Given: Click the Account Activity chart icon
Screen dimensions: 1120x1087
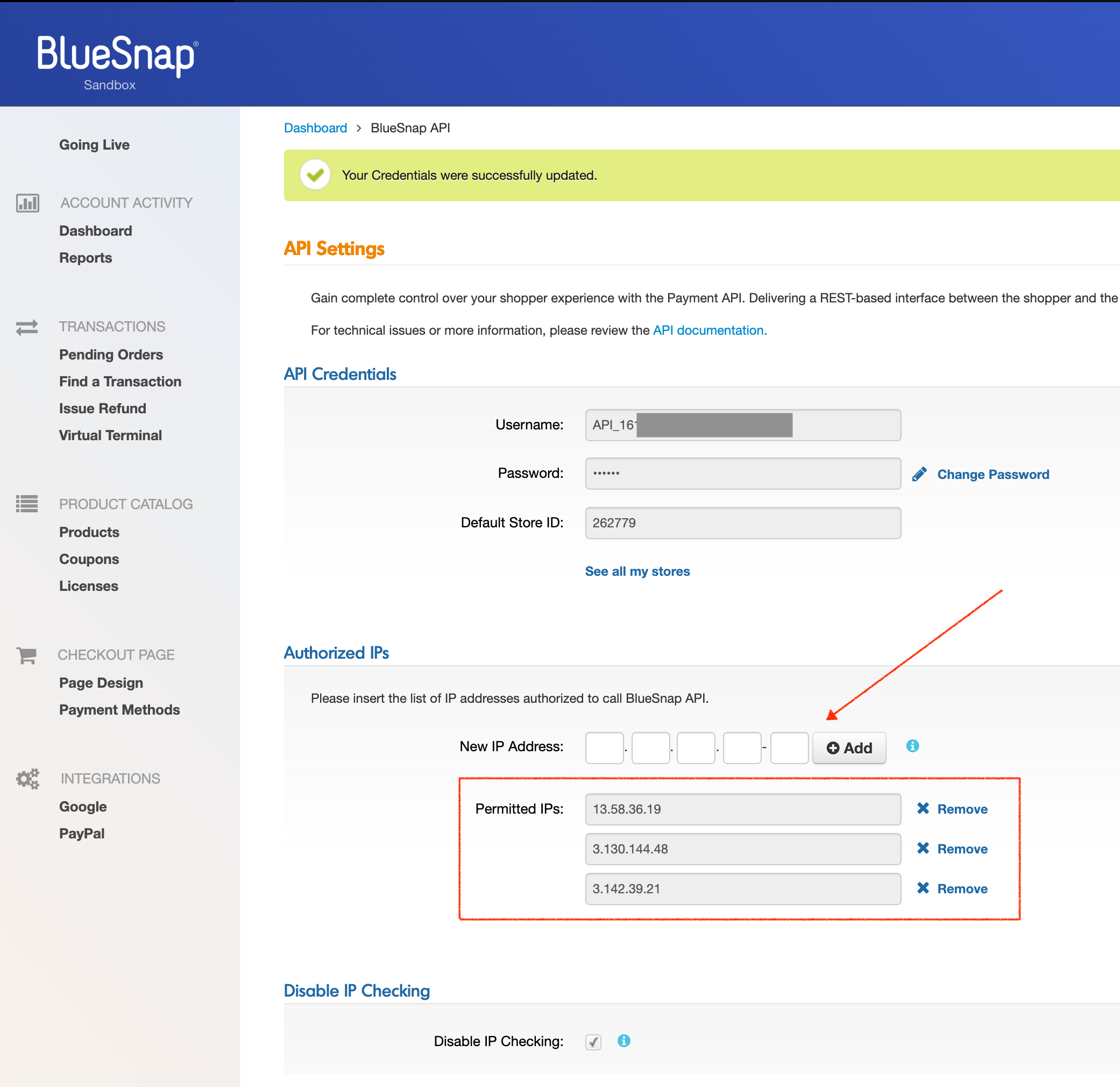Looking at the screenshot, I should click(27, 203).
